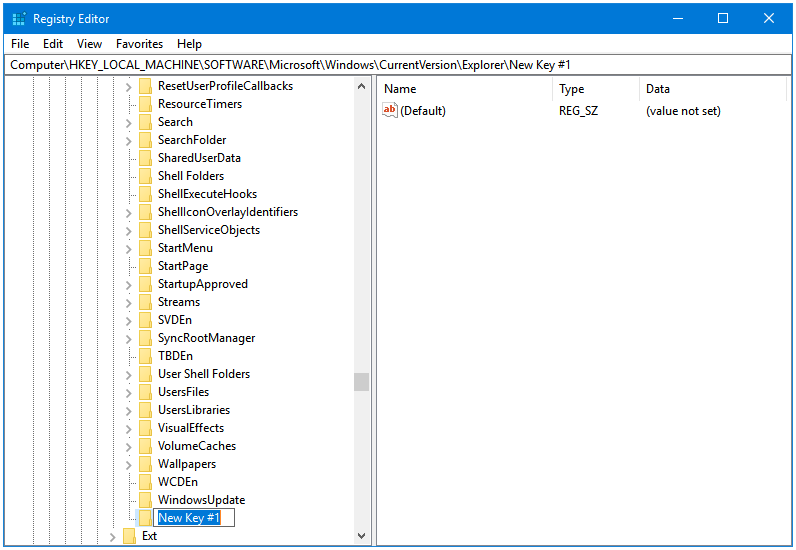Select the ShellIconOverlayIdentifiers key label
The height and width of the screenshot is (550, 796).
click(x=228, y=212)
